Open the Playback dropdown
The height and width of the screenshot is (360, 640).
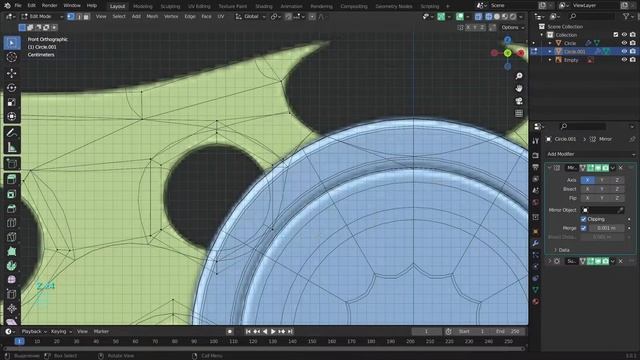click(34, 331)
